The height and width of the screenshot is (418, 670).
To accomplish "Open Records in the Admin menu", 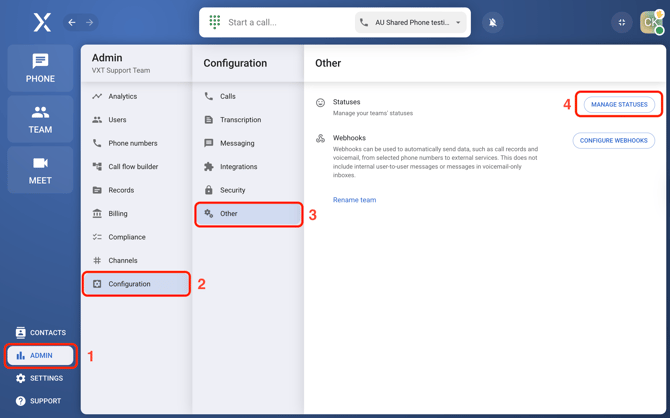I will click(x=136, y=190).
